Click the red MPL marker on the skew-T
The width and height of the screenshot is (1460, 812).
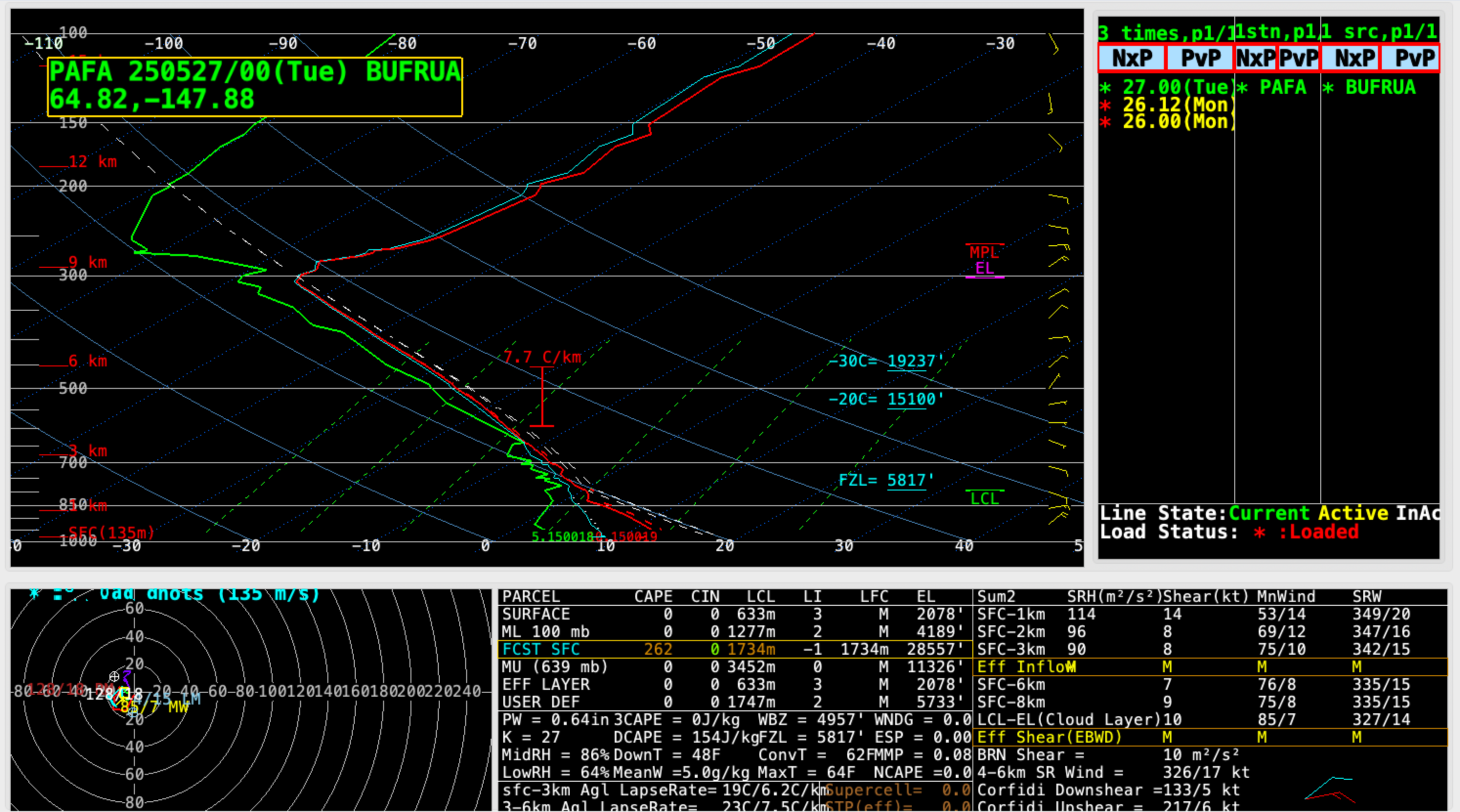(x=985, y=252)
